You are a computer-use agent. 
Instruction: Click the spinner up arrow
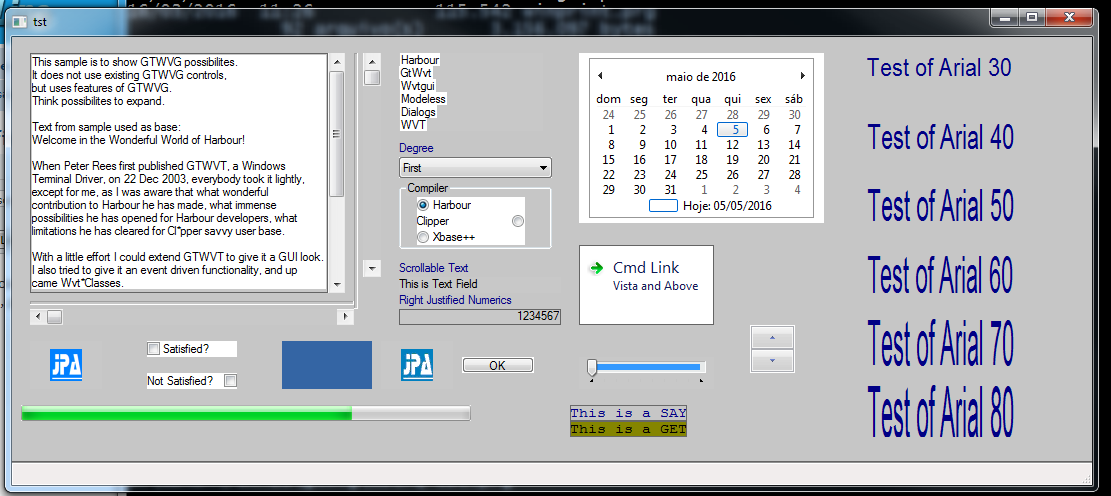point(771,338)
